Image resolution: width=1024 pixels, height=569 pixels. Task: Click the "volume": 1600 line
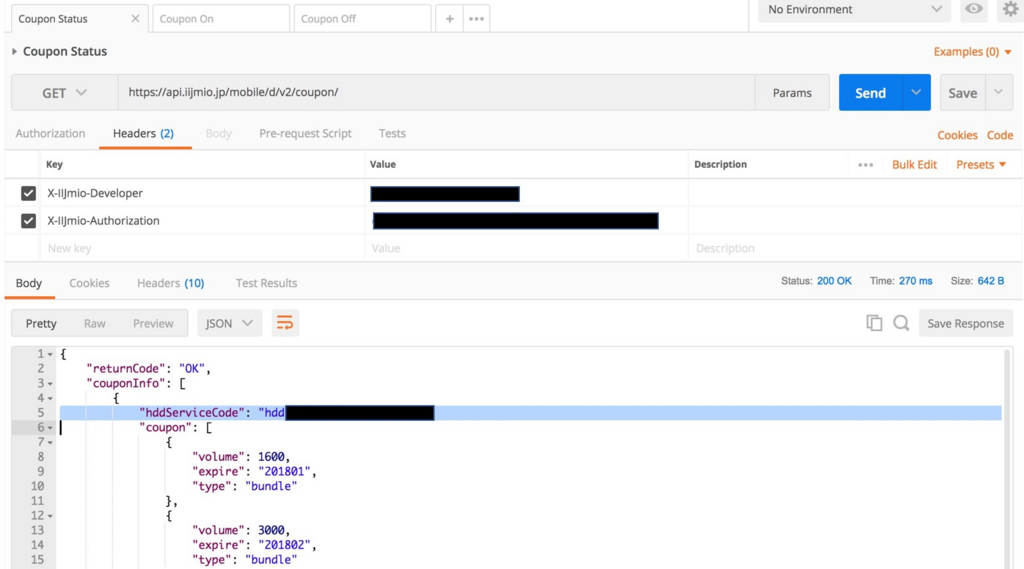(241, 457)
